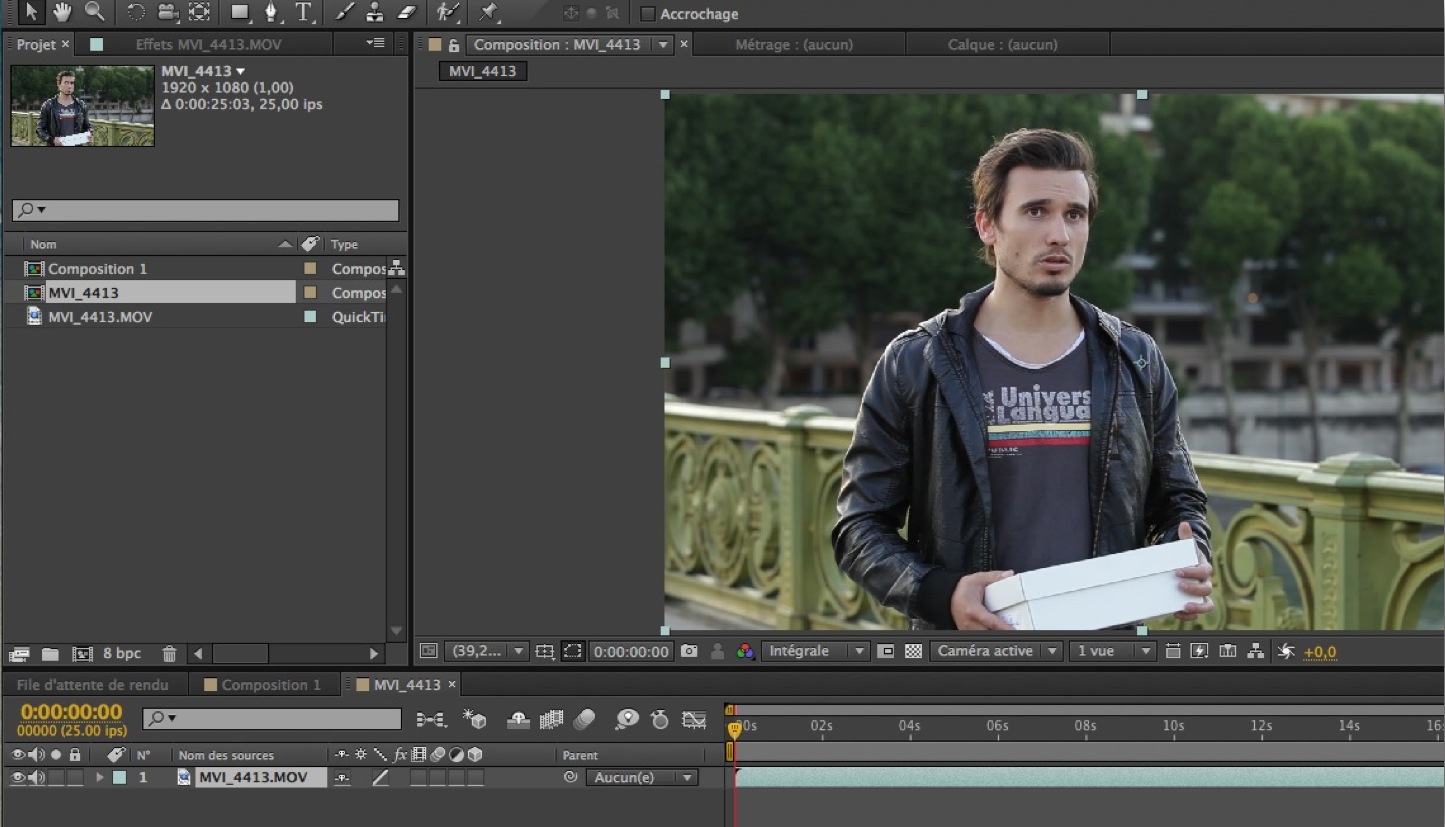Screen dimensions: 1445x827
Task: Click the camera snapshot icon below the composition
Action: pos(689,651)
